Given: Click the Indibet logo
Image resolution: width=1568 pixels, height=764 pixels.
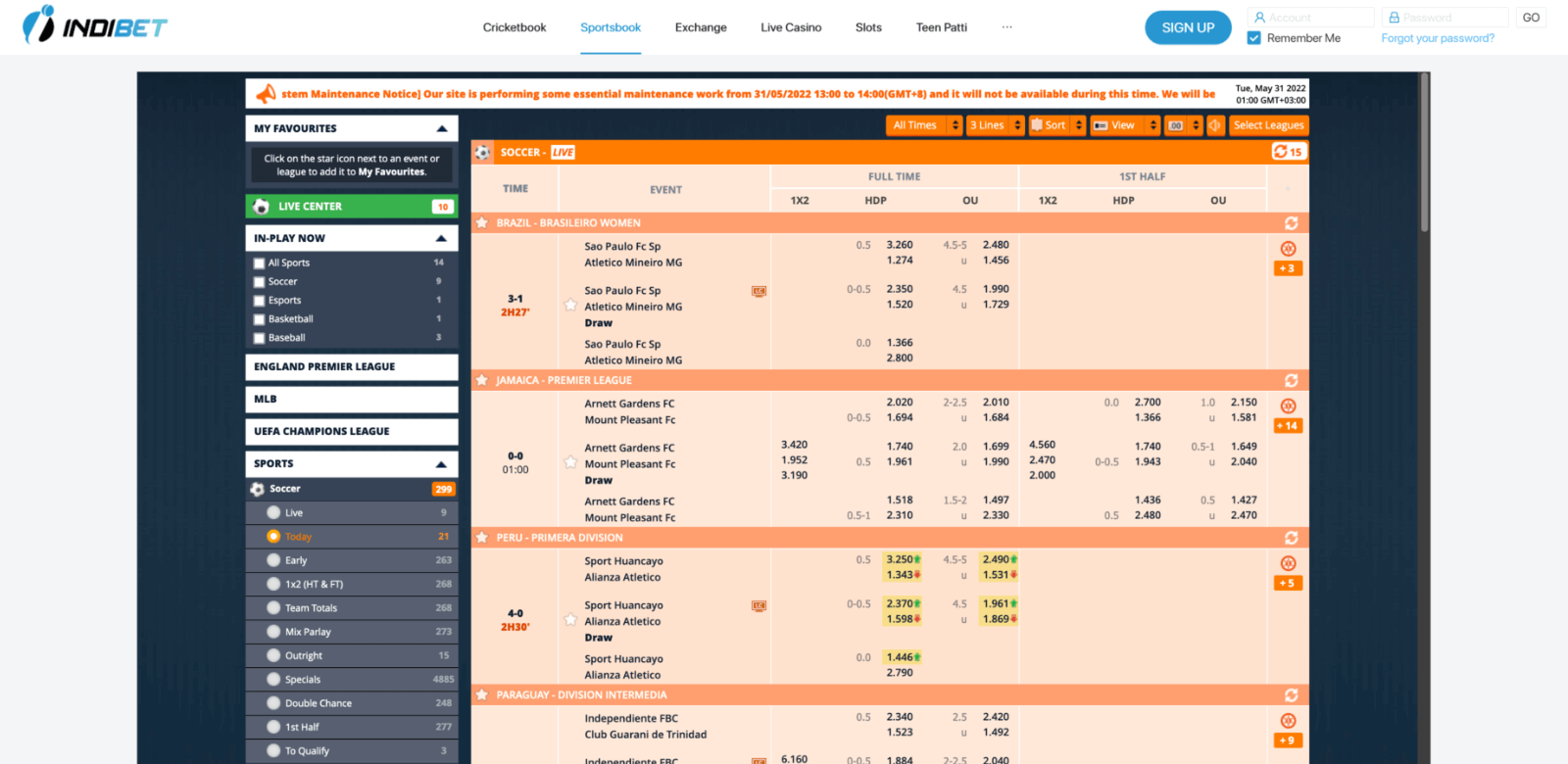Looking at the screenshot, I should [95, 24].
